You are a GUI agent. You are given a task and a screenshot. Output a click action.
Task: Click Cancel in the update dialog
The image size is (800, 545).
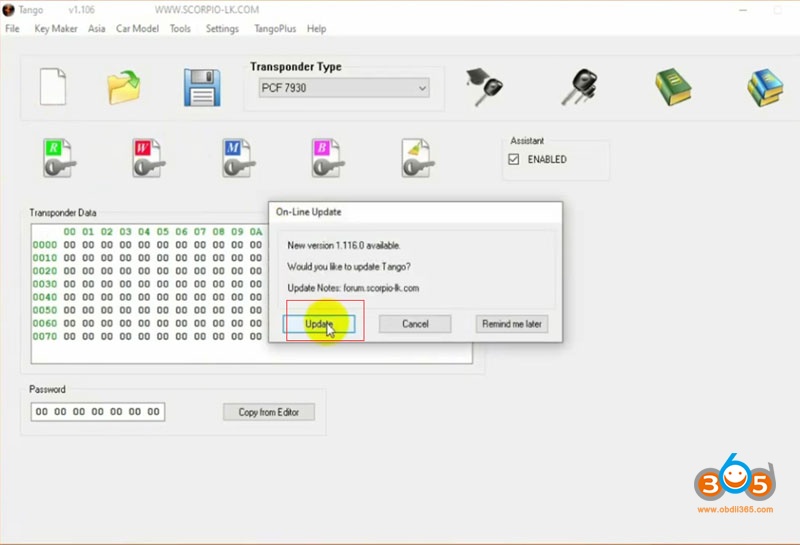click(x=415, y=324)
